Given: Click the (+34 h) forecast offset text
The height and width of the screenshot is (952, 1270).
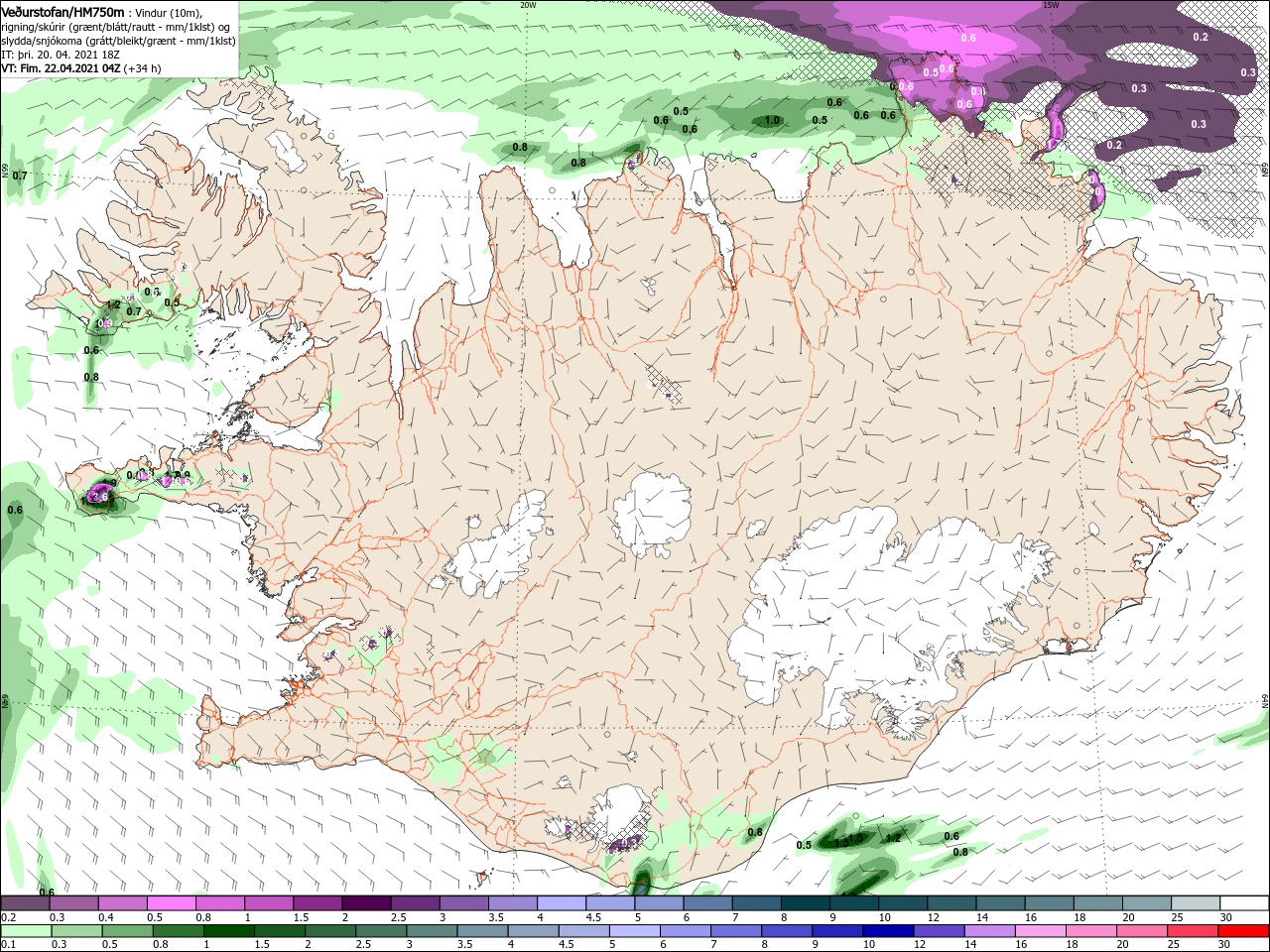Looking at the screenshot, I should [x=143, y=69].
